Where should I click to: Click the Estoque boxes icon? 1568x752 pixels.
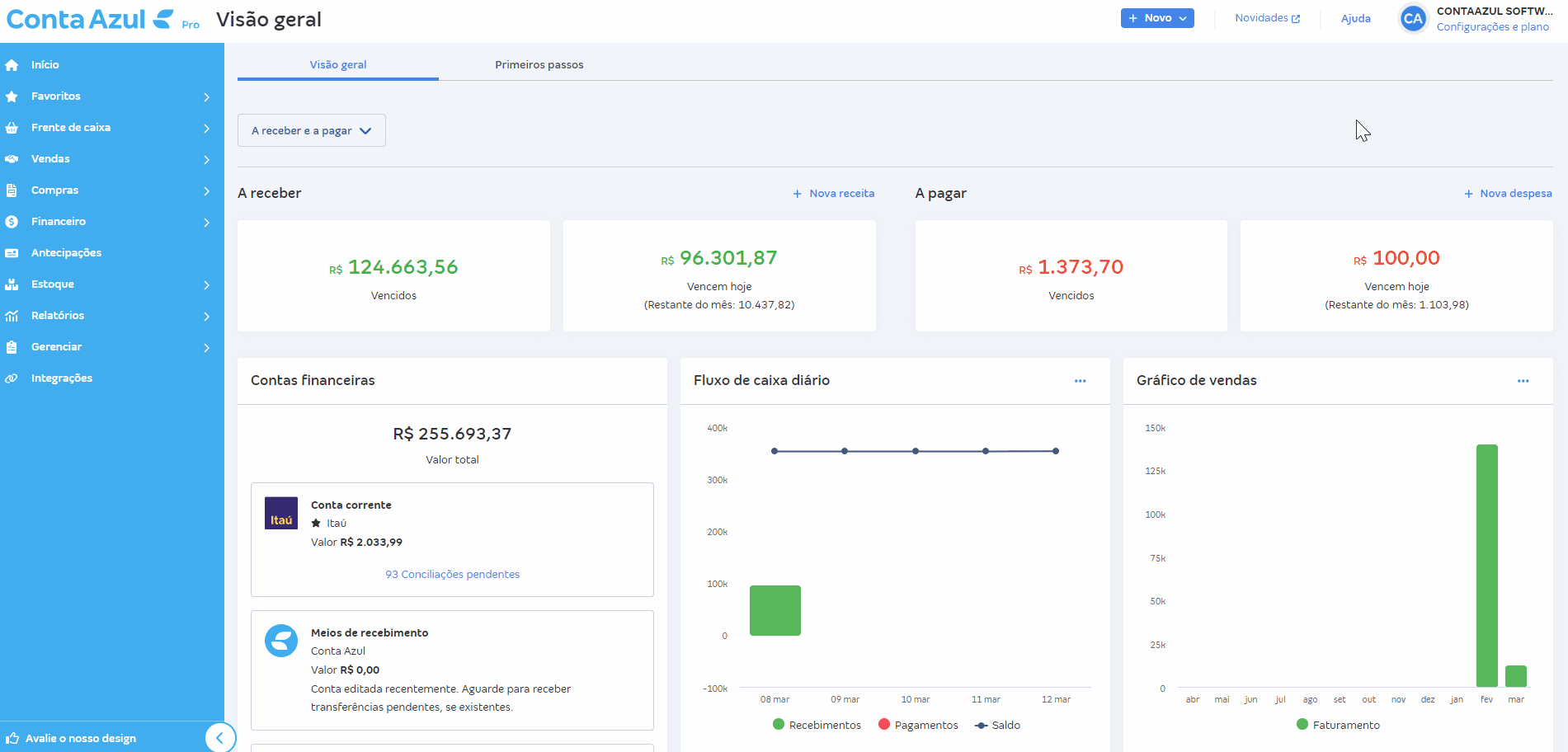point(12,284)
